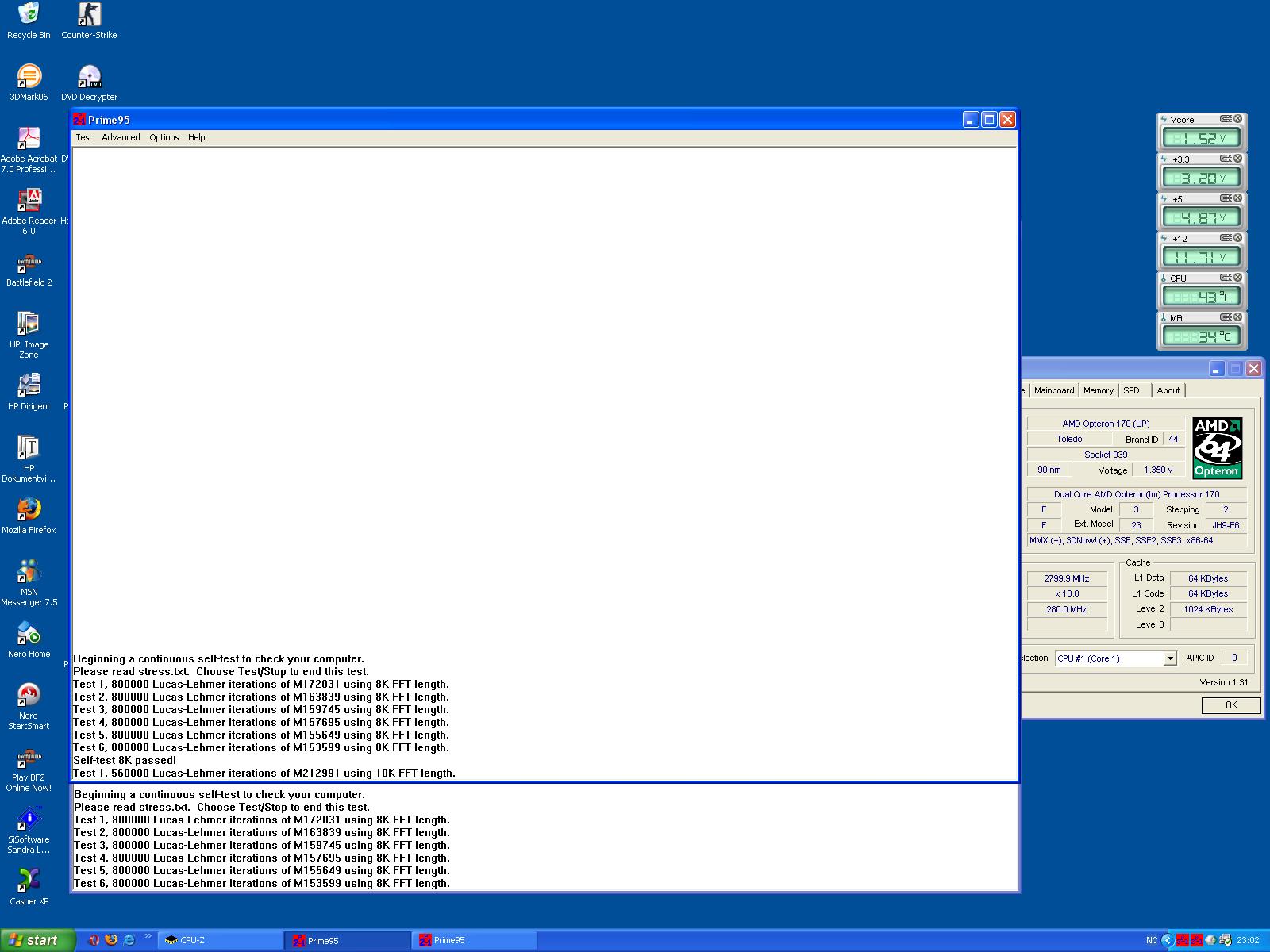1270x952 pixels.
Task: Open settings of the CPU temperature gadget
Action: pyautogui.click(x=1226, y=278)
